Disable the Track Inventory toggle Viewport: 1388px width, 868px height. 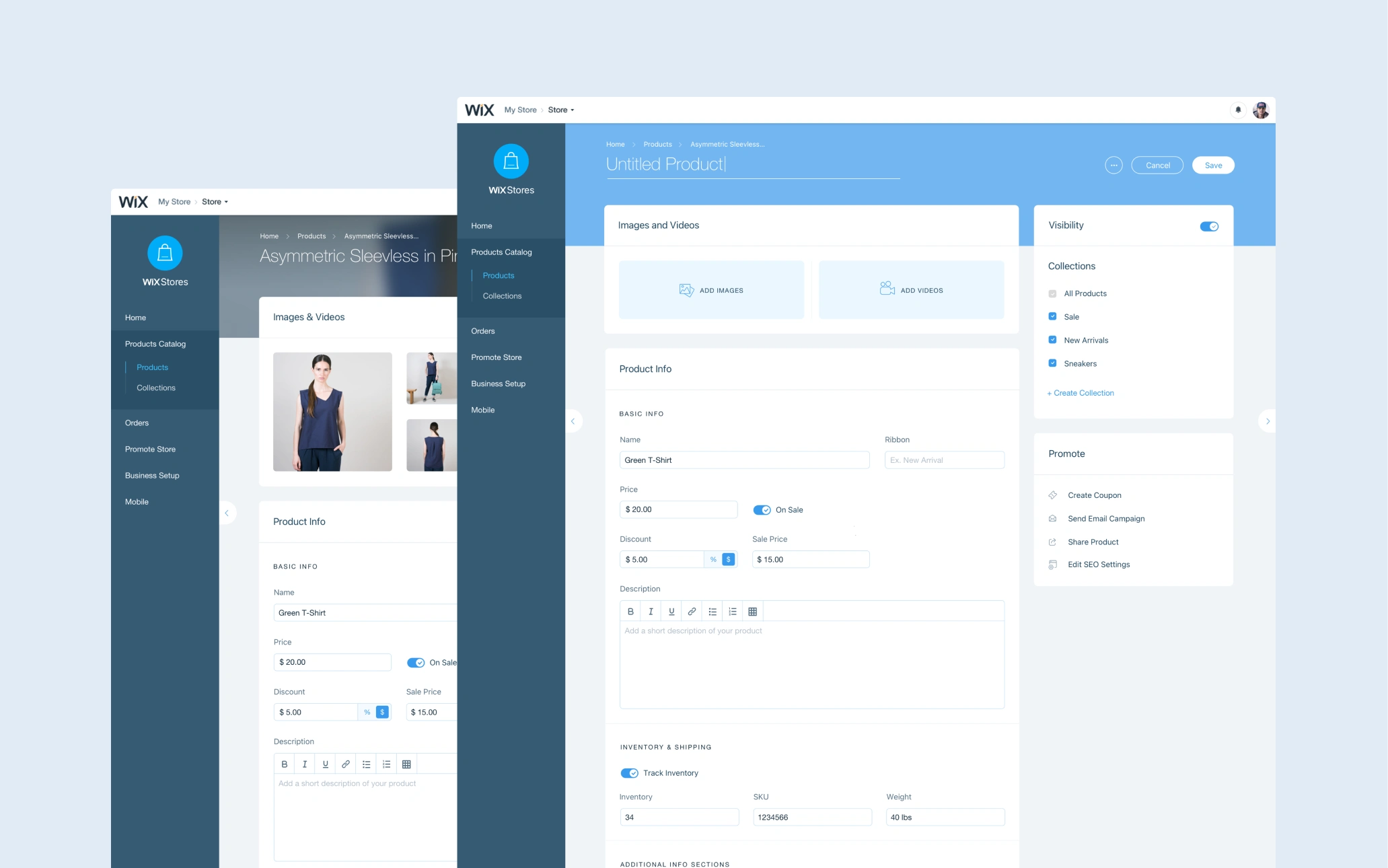coord(629,773)
